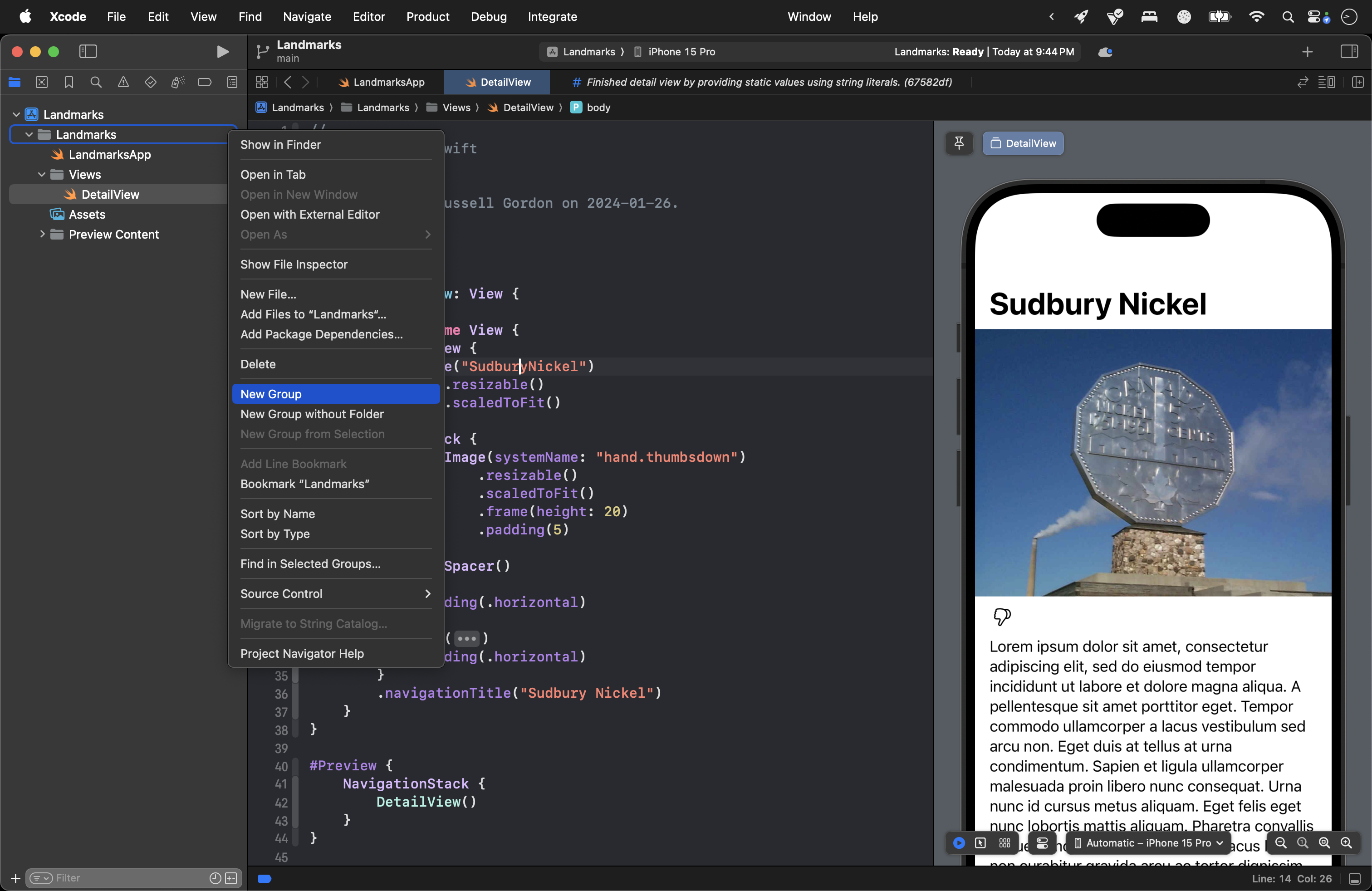1372x891 pixels.
Task: Collapse the Views folder
Action: click(42, 175)
